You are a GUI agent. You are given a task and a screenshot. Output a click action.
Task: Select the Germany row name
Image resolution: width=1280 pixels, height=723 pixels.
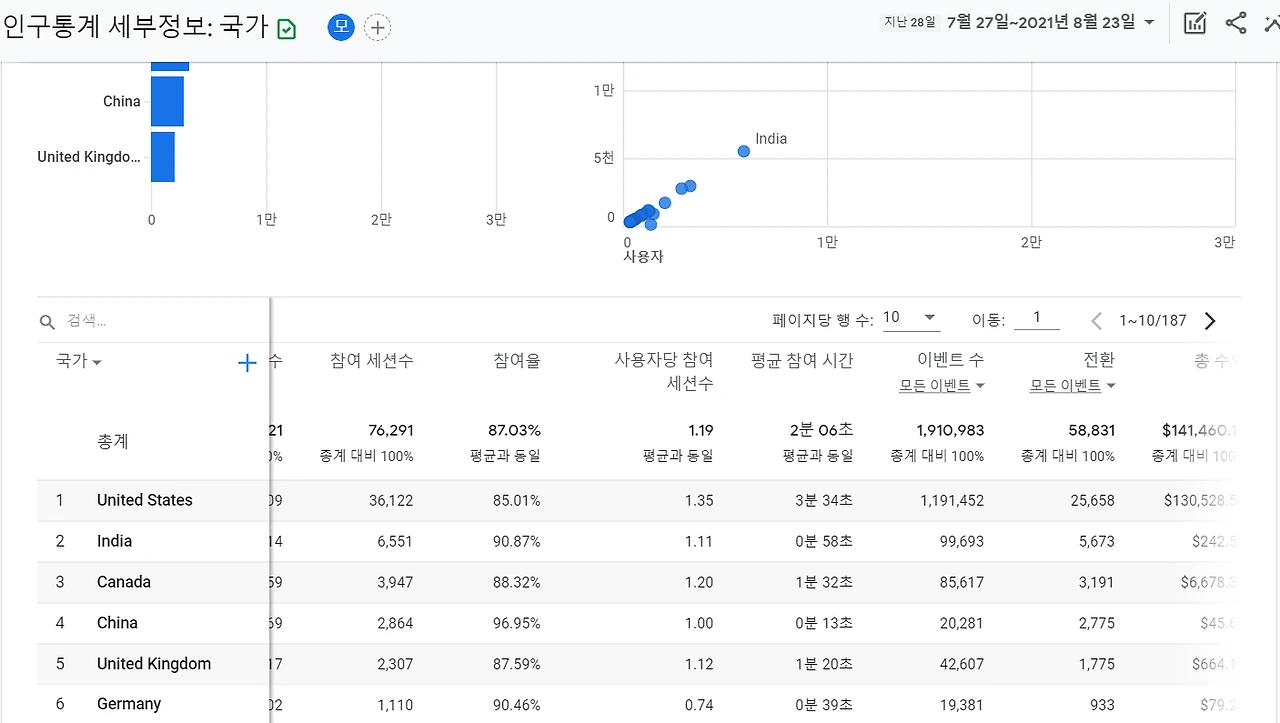129,704
